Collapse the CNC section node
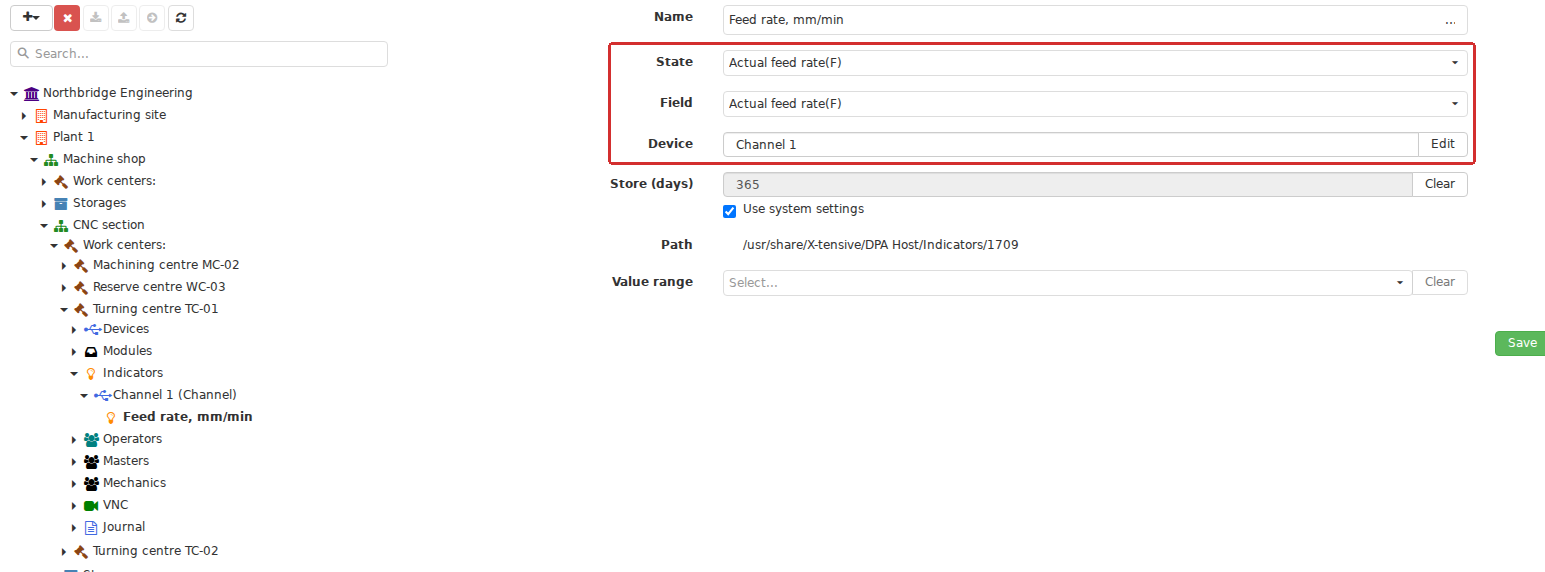The width and height of the screenshot is (1545, 572). 44,225
